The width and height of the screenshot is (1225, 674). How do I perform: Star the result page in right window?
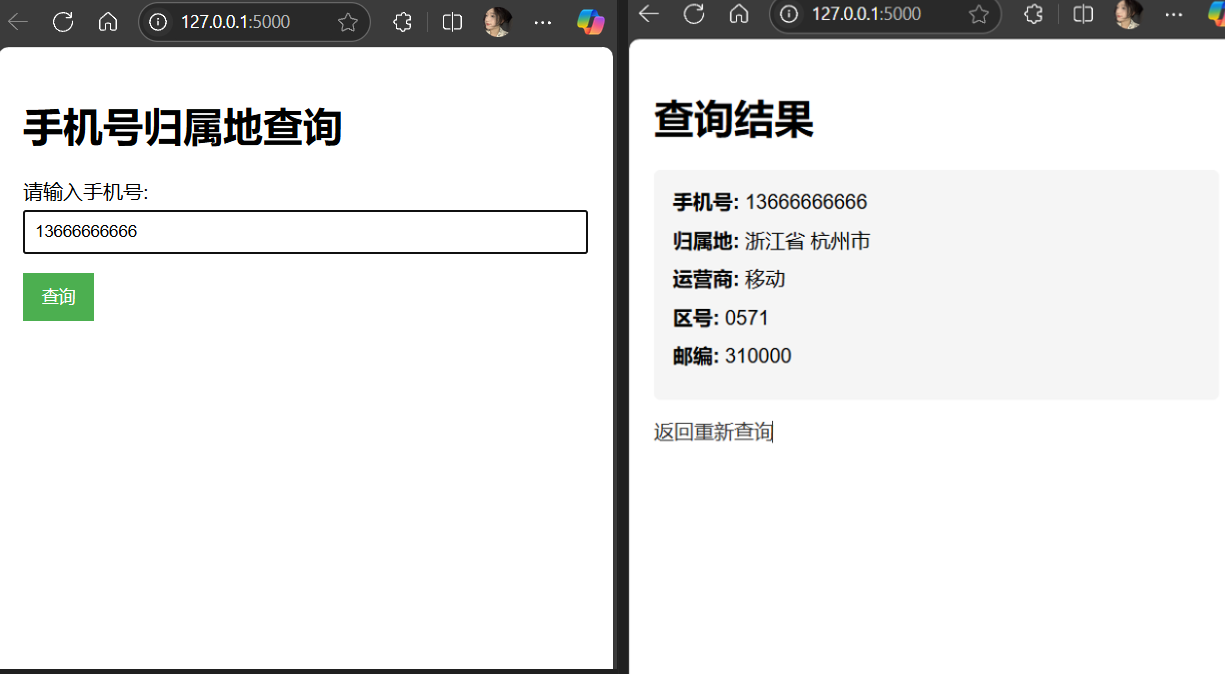point(979,14)
